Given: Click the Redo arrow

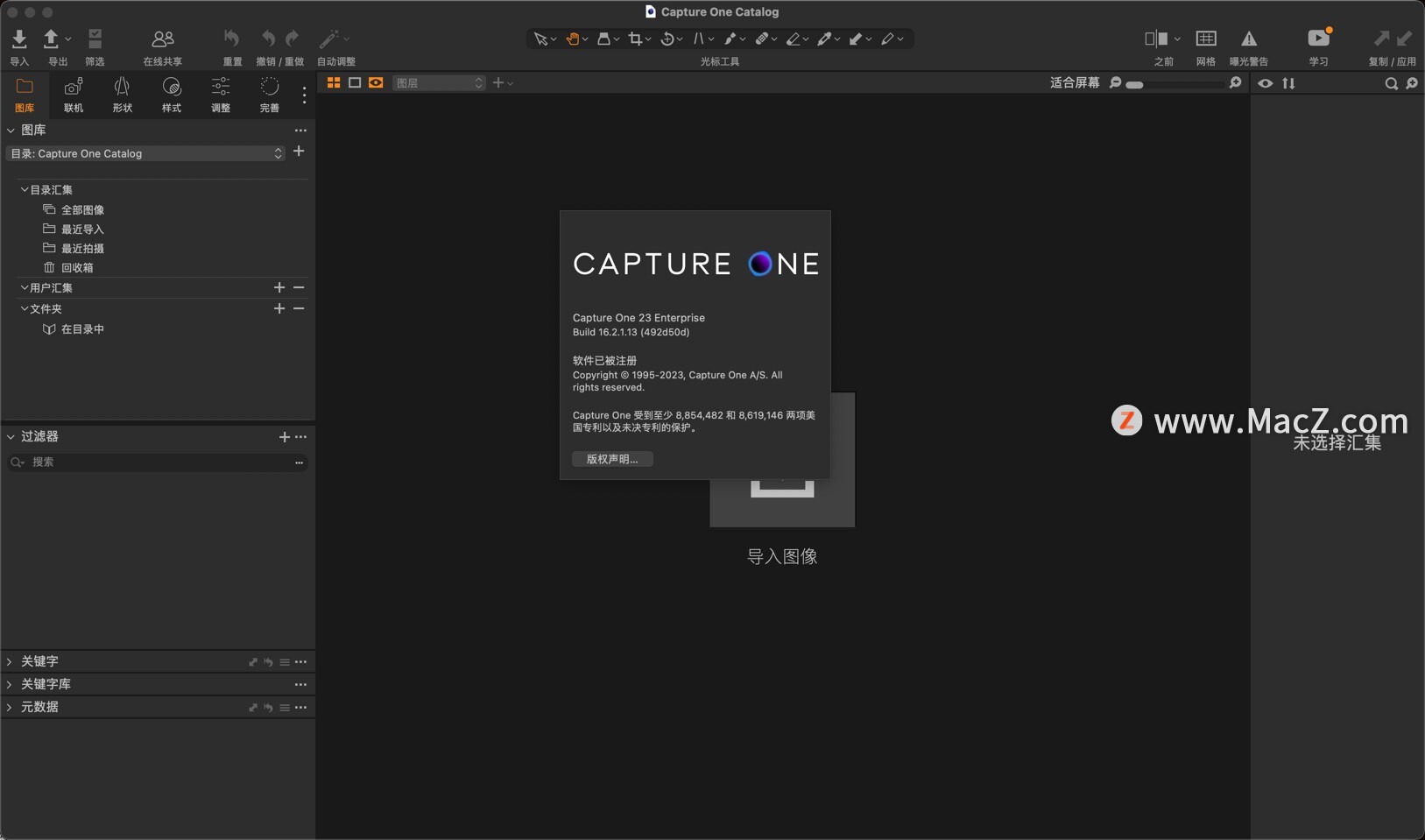Looking at the screenshot, I should tap(293, 39).
